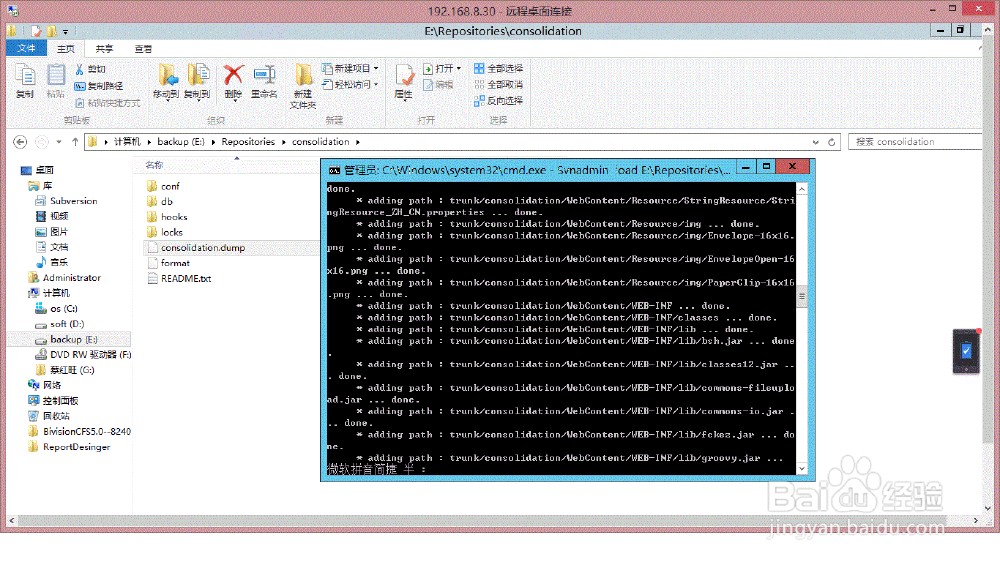Expand the chevron after consolidation breadcrumb

pyautogui.click(x=358, y=142)
